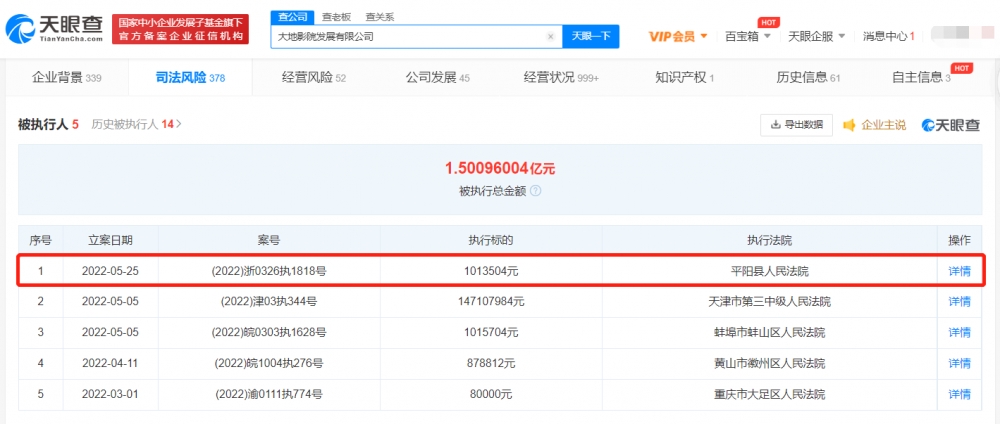Open the 企业背景 tab
Screen dimensions: 1000x424
(66, 78)
